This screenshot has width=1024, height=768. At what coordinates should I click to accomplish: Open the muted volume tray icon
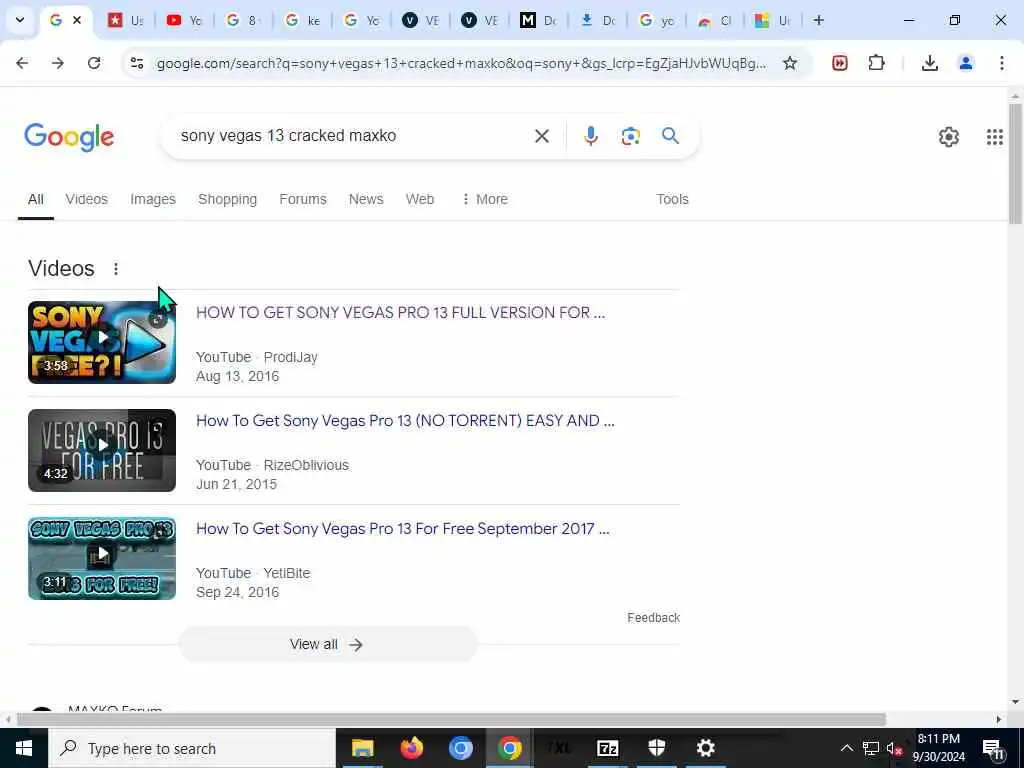894,748
